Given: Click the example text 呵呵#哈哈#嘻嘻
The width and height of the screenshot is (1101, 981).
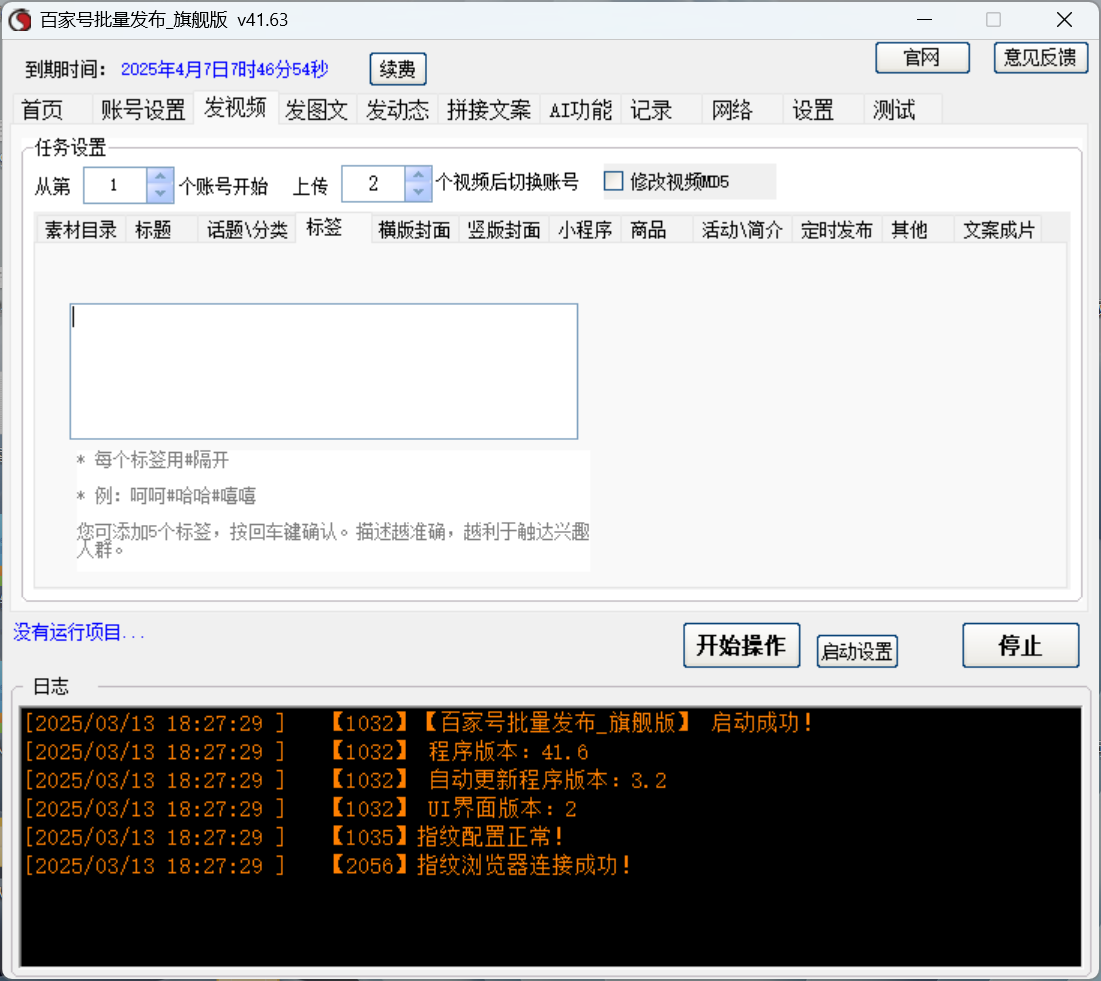Looking at the screenshot, I should point(193,496).
